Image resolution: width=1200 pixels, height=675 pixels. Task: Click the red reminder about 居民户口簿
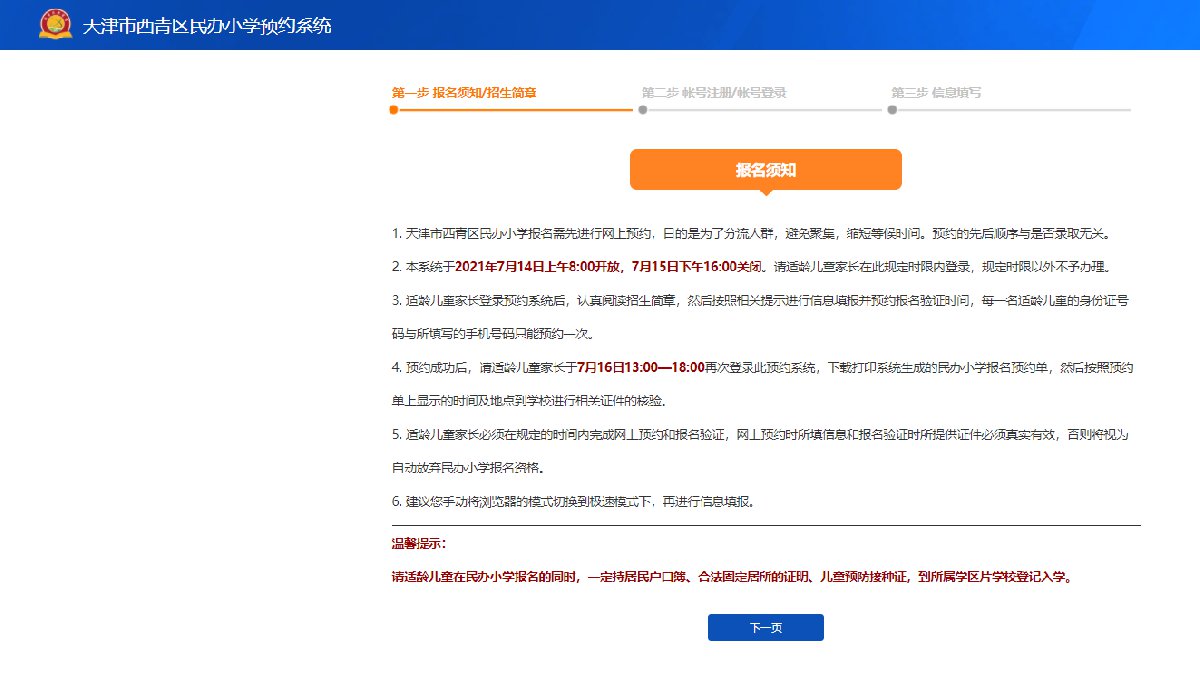tap(732, 577)
